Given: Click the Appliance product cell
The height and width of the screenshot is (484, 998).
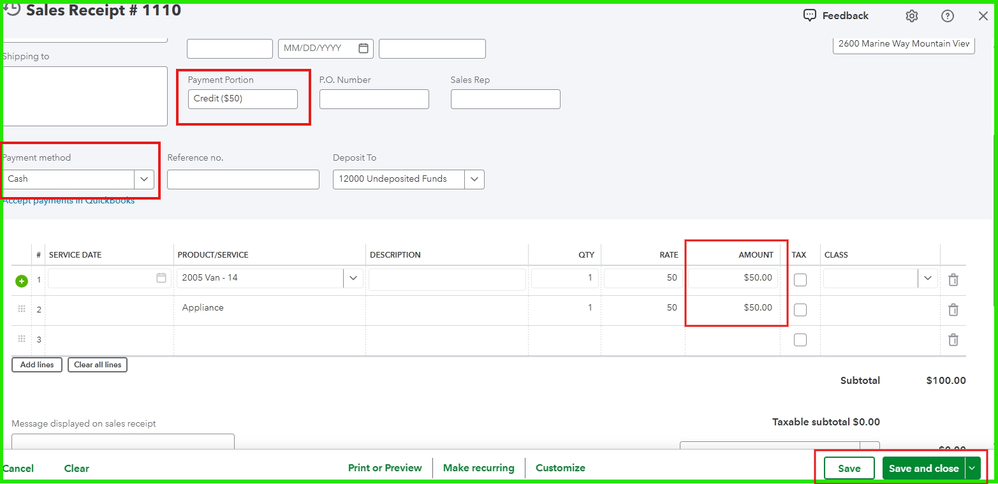Looking at the screenshot, I should point(270,309).
